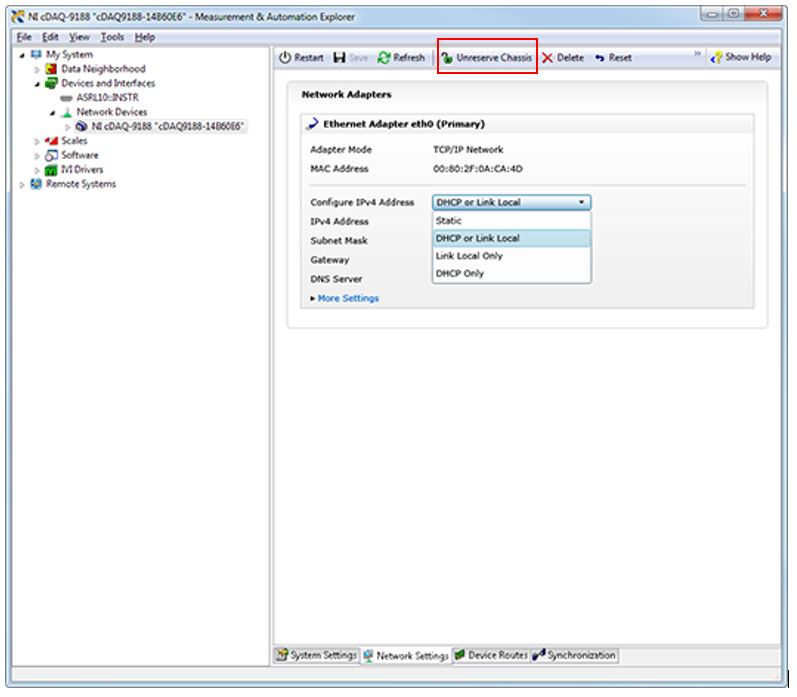Click the Scales icon in tree
Viewport: 797px width, 697px height.
point(51,141)
